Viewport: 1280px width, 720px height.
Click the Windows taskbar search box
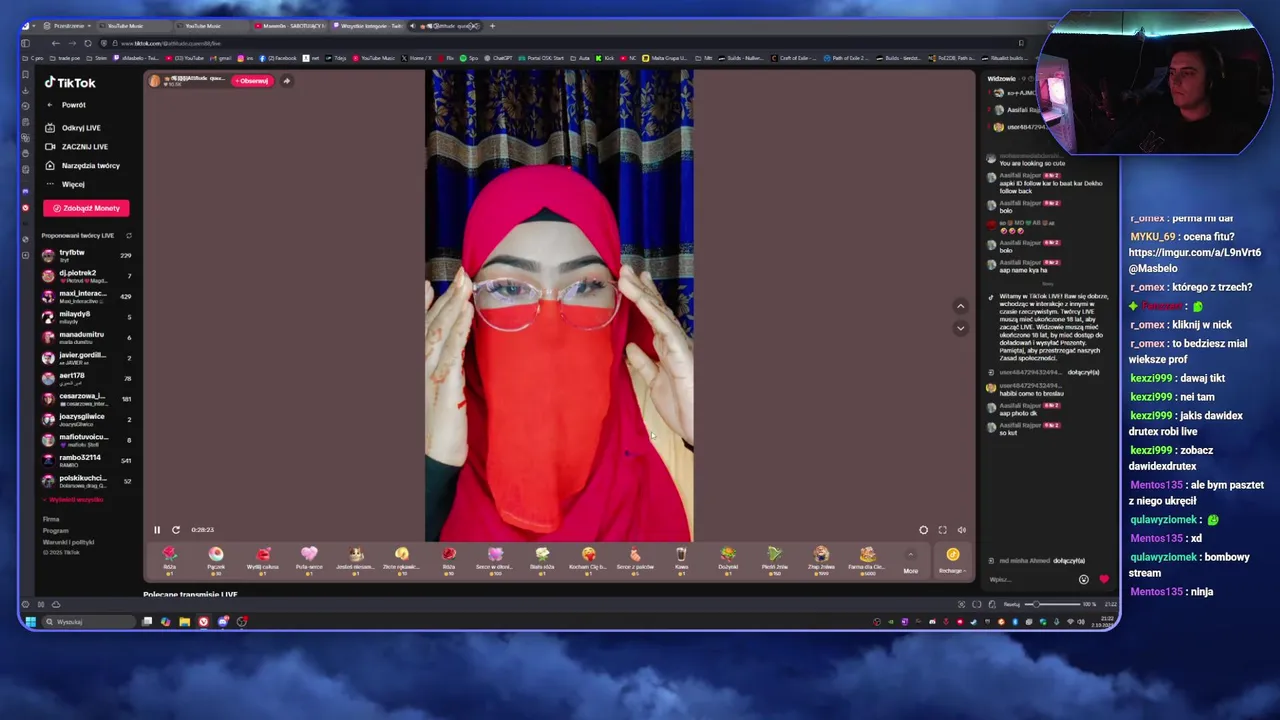[x=88, y=622]
